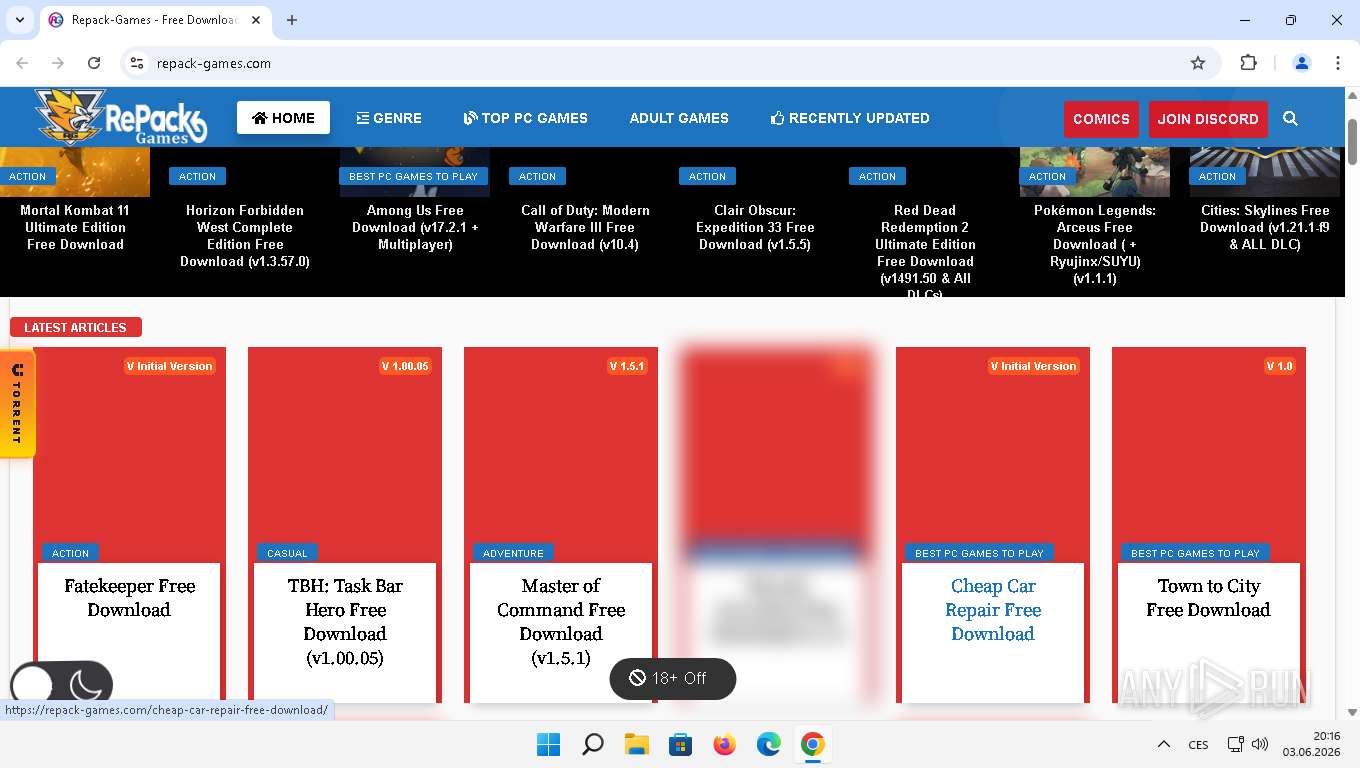
Task: Click the red COMICS button
Action: [1101, 119]
